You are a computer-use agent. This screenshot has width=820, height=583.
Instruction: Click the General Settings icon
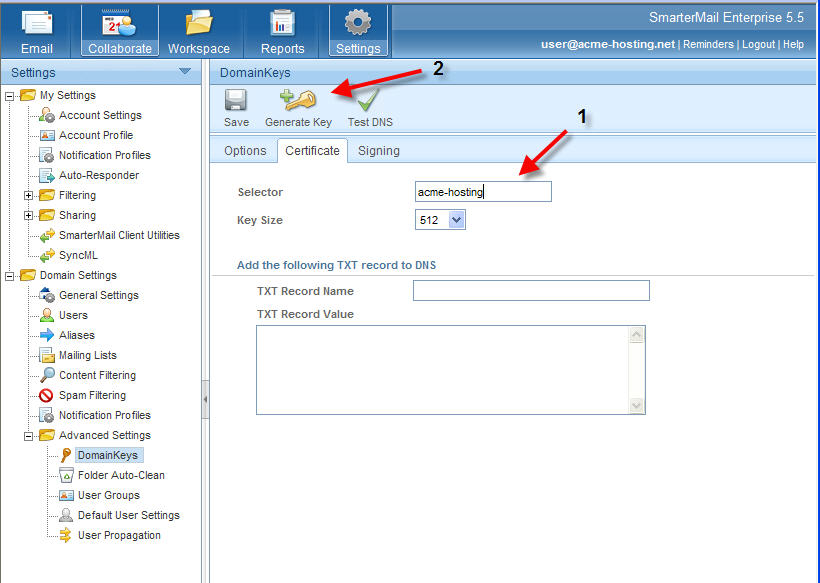(x=47, y=295)
